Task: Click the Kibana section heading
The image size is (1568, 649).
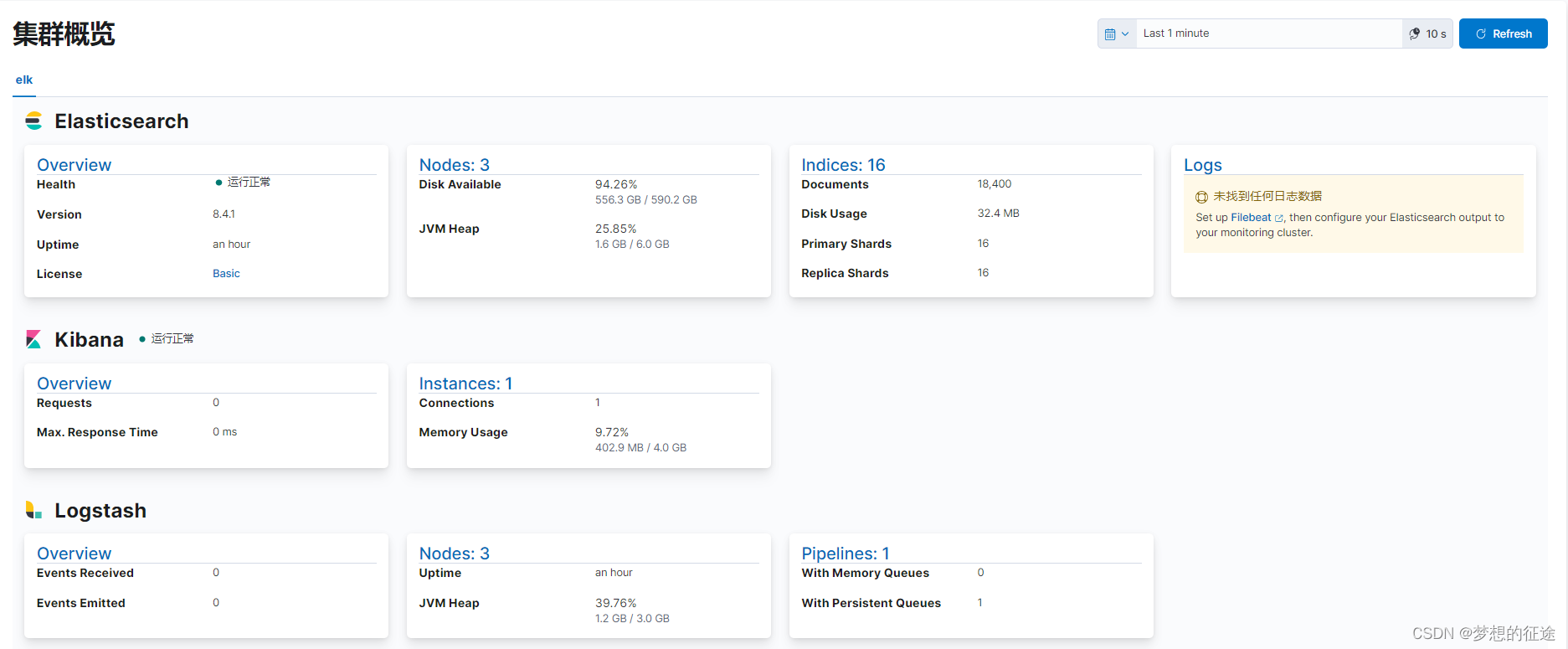Action: pyautogui.click(x=89, y=339)
